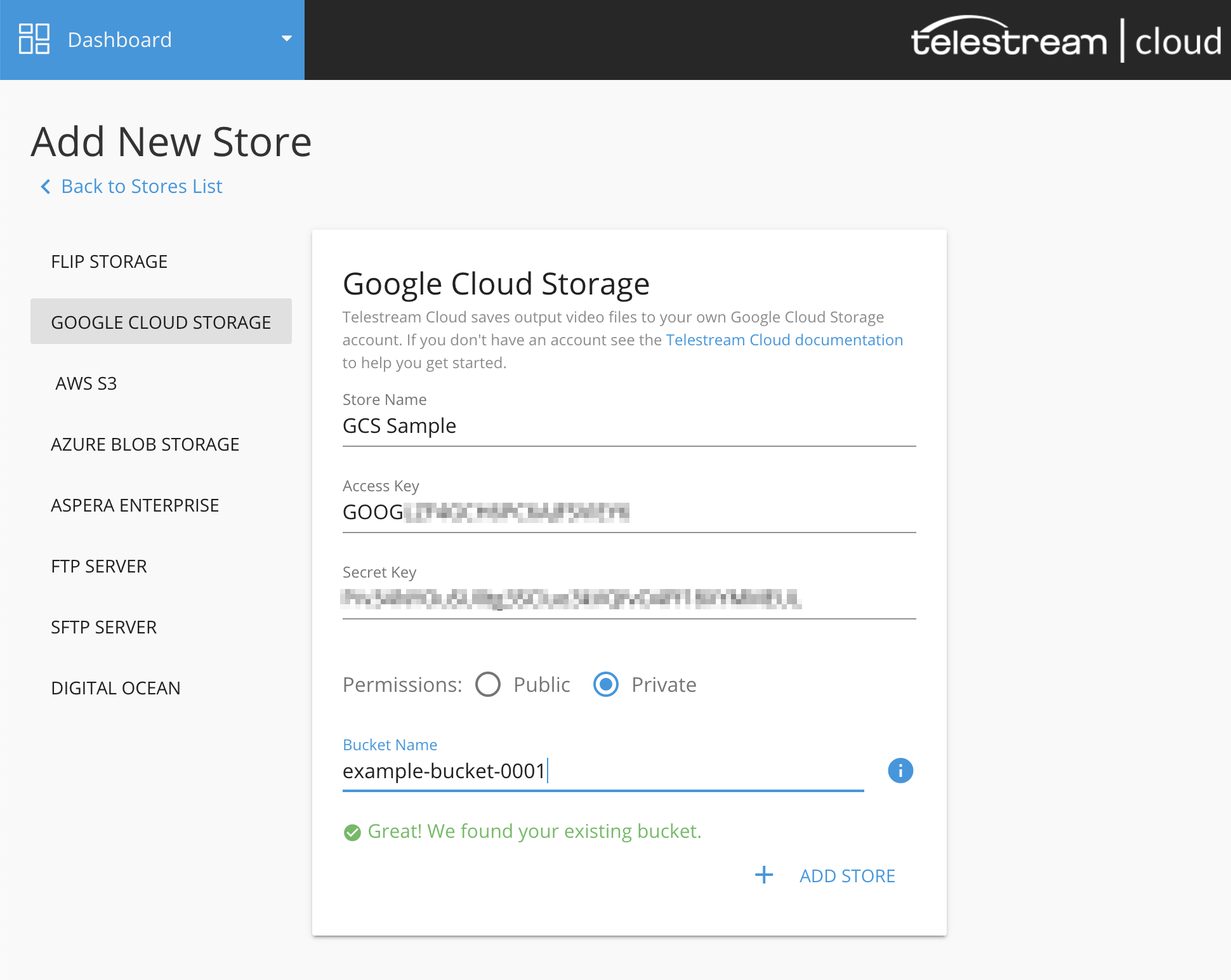The height and width of the screenshot is (980, 1231).
Task: Select the Aspera Enterprise store type
Action: [135, 505]
